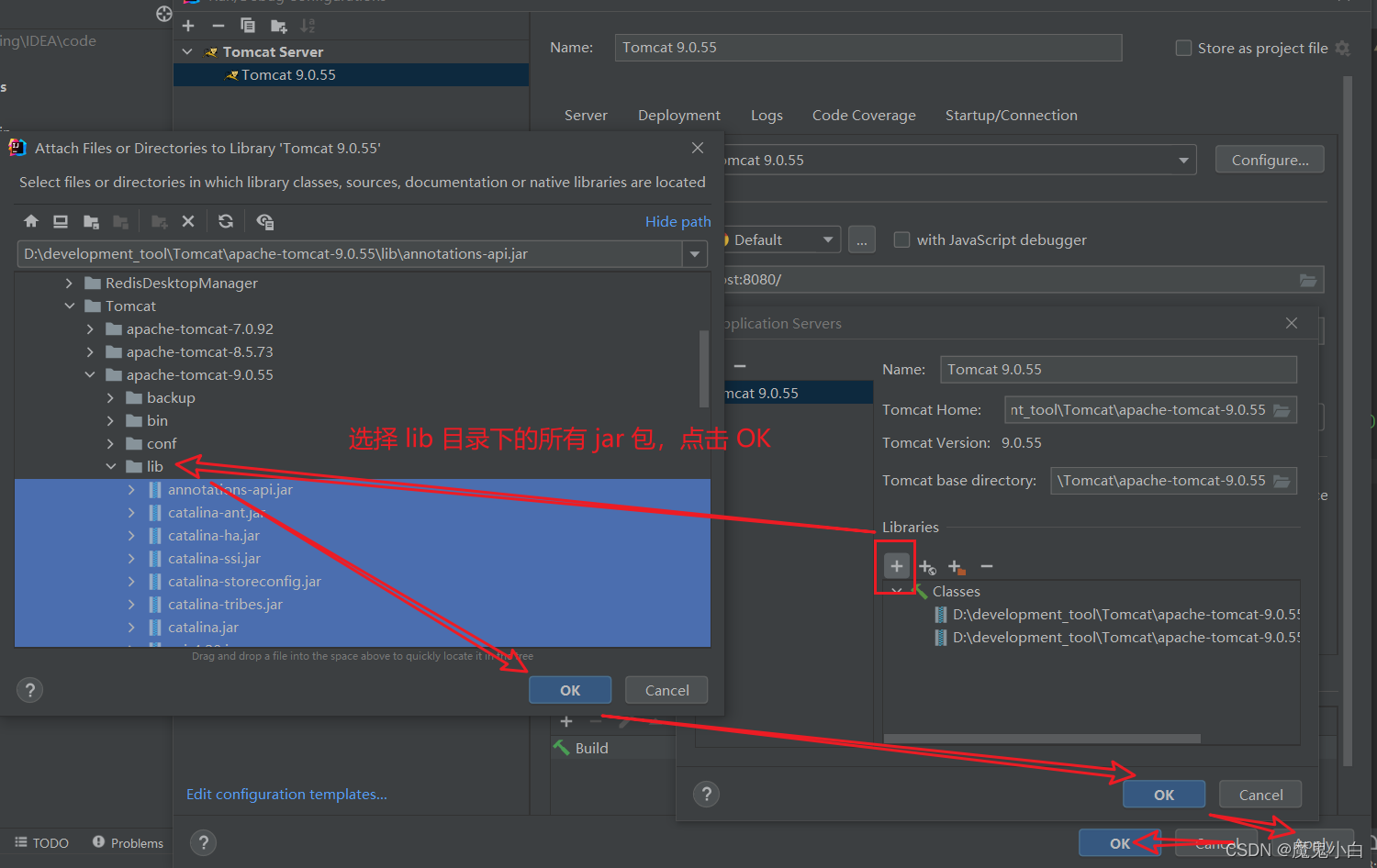The image size is (1377, 868).
Task: Open the Default browser dropdown
Action: (x=828, y=240)
